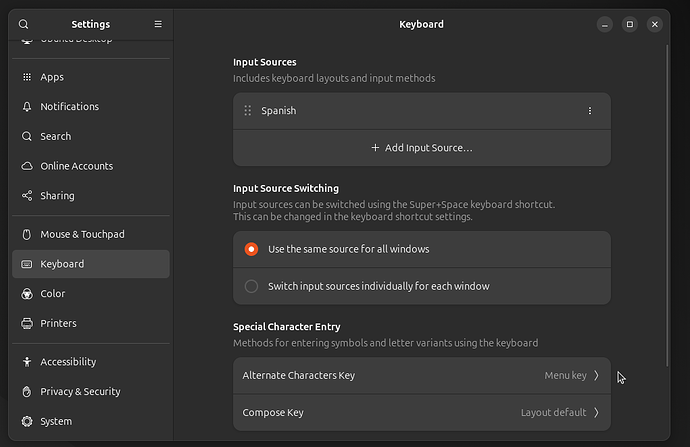Click the Printers icon in sidebar

(27, 324)
